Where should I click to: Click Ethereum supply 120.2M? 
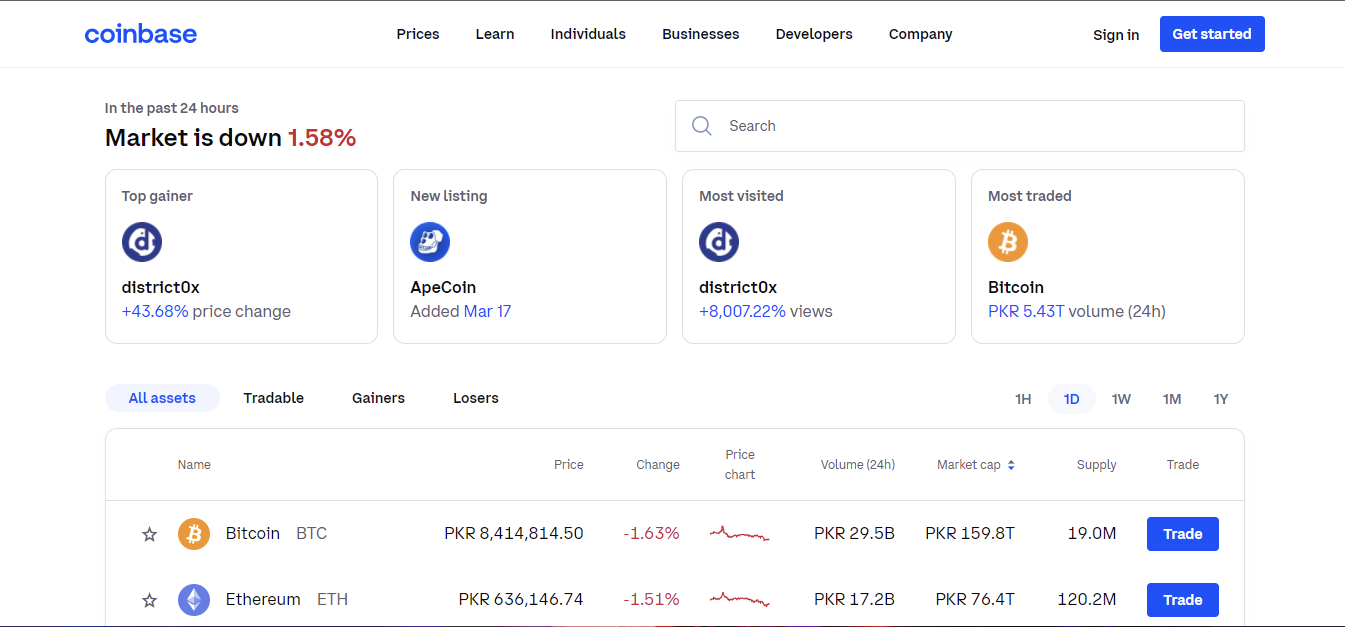tap(1087, 600)
